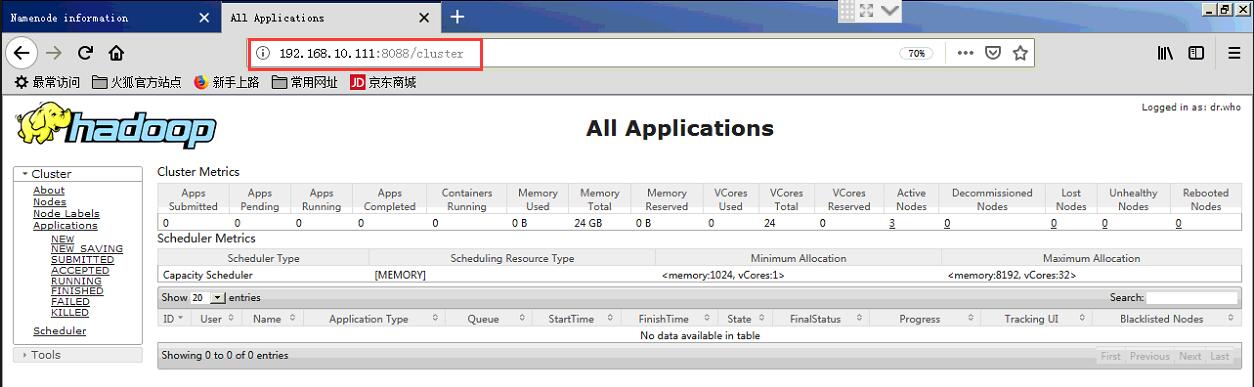This screenshot has height=387, width=1254.
Task: Sort table by User column
Action: coord(217,319)
